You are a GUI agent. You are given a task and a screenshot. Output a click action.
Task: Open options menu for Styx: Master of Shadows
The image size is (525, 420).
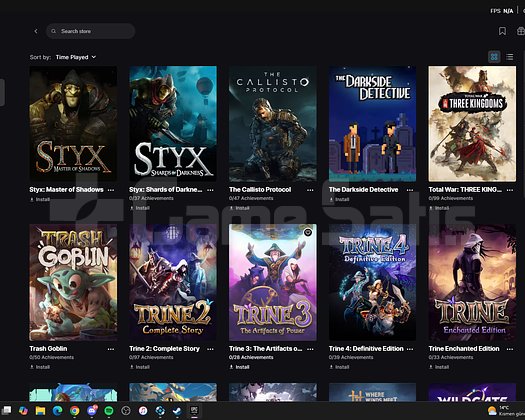(x=111, y=190)
